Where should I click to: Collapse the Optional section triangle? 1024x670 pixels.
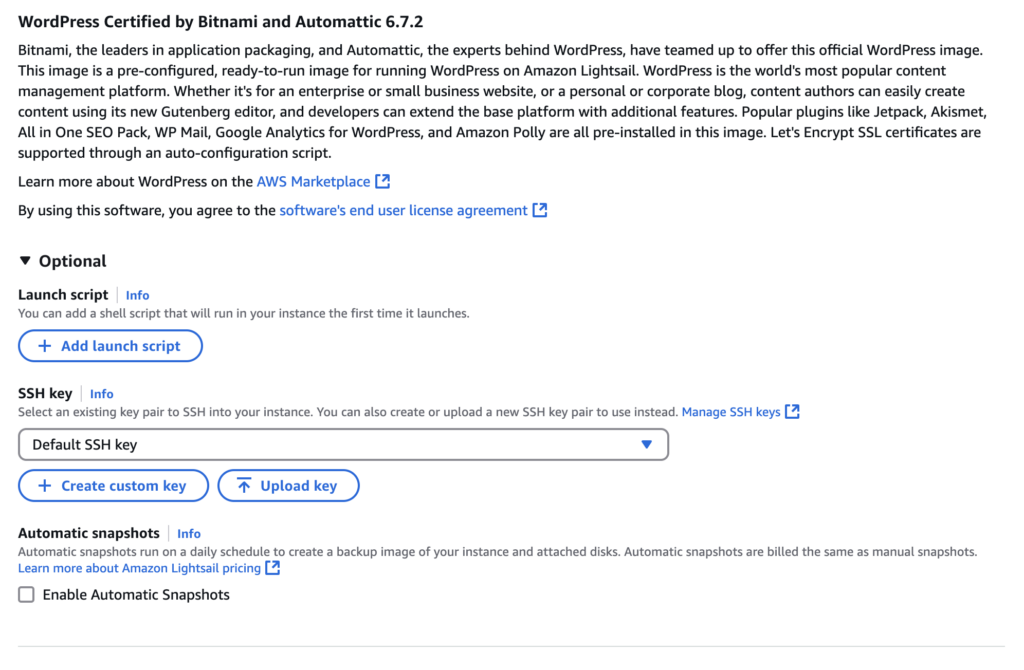[x=25, y=261]
